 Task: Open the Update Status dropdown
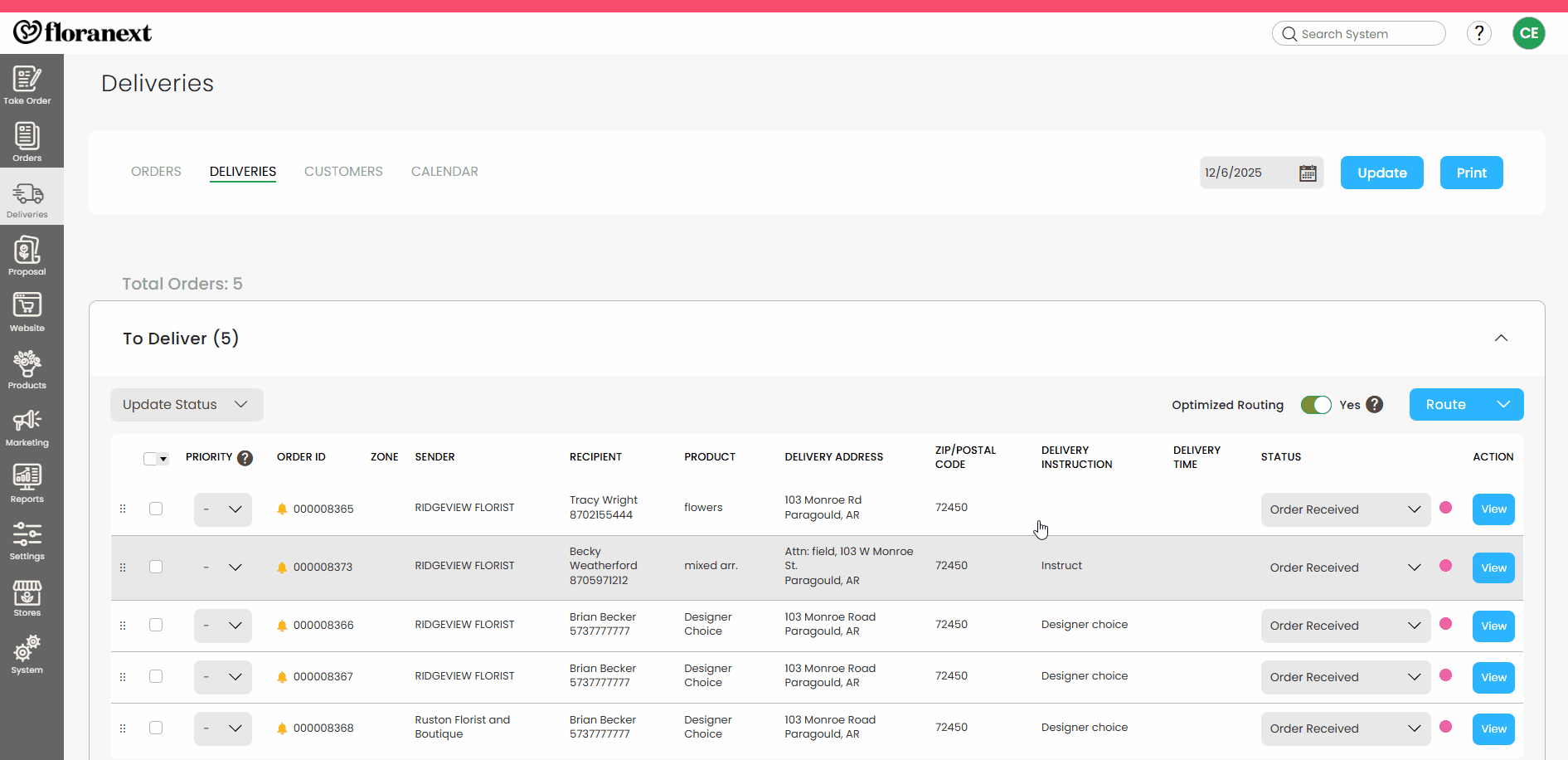click(187, 405)
